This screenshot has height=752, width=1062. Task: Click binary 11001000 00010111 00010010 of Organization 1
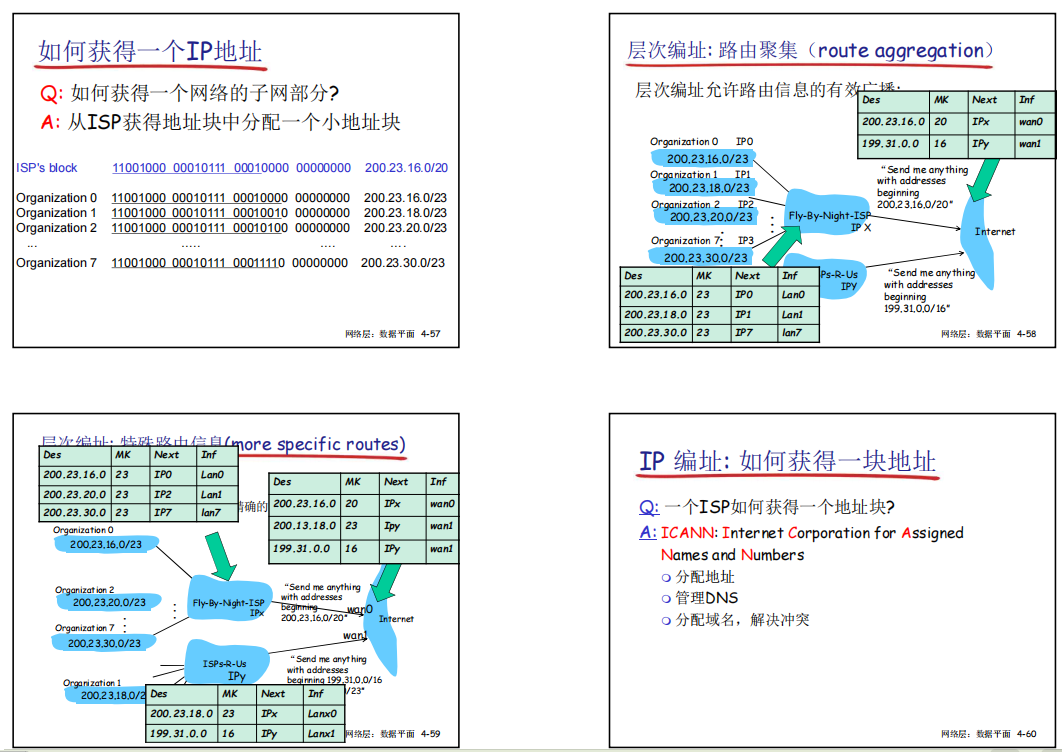tap(200, 213)
